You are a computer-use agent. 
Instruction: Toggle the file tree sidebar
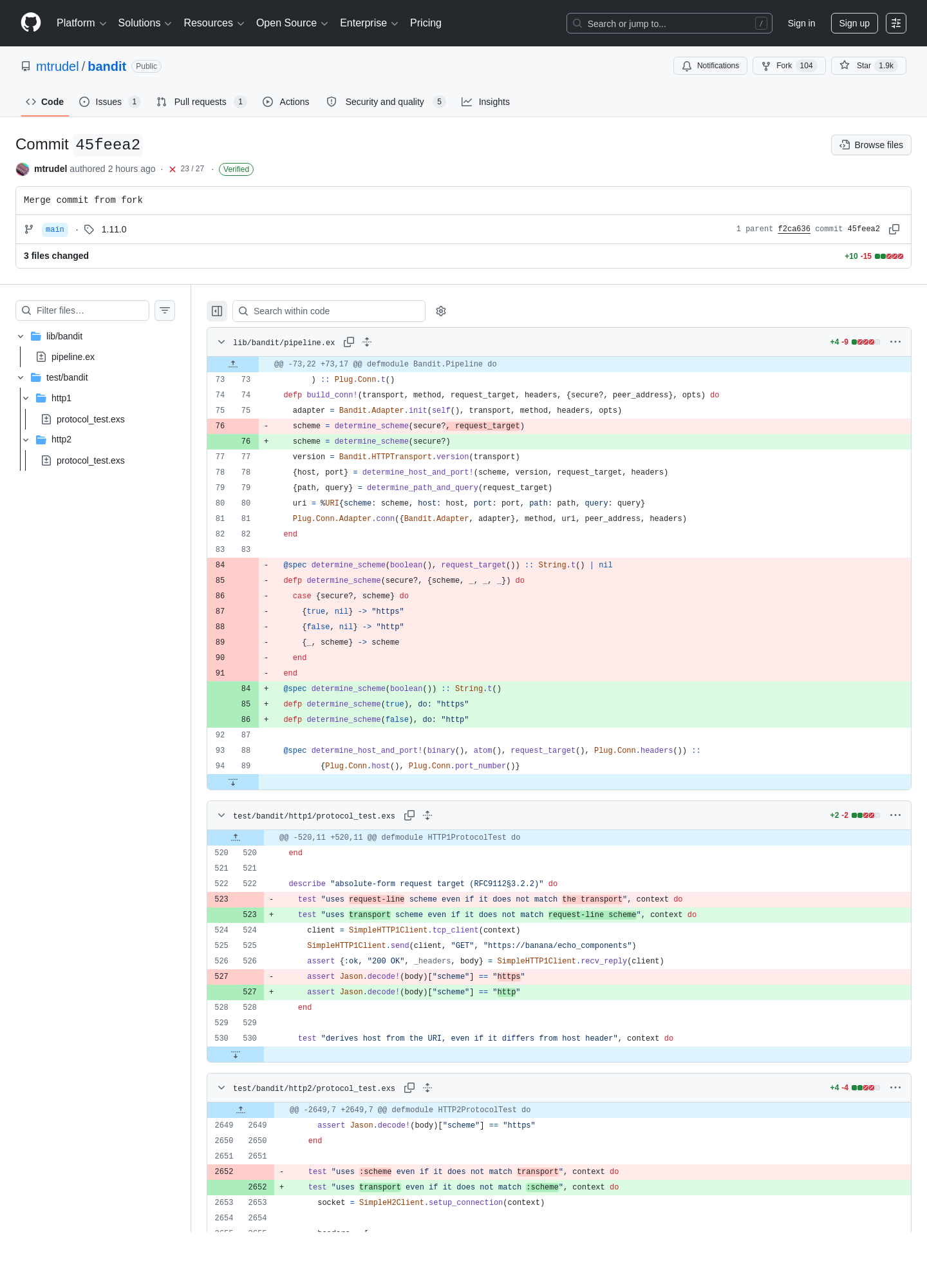[217, 311]
